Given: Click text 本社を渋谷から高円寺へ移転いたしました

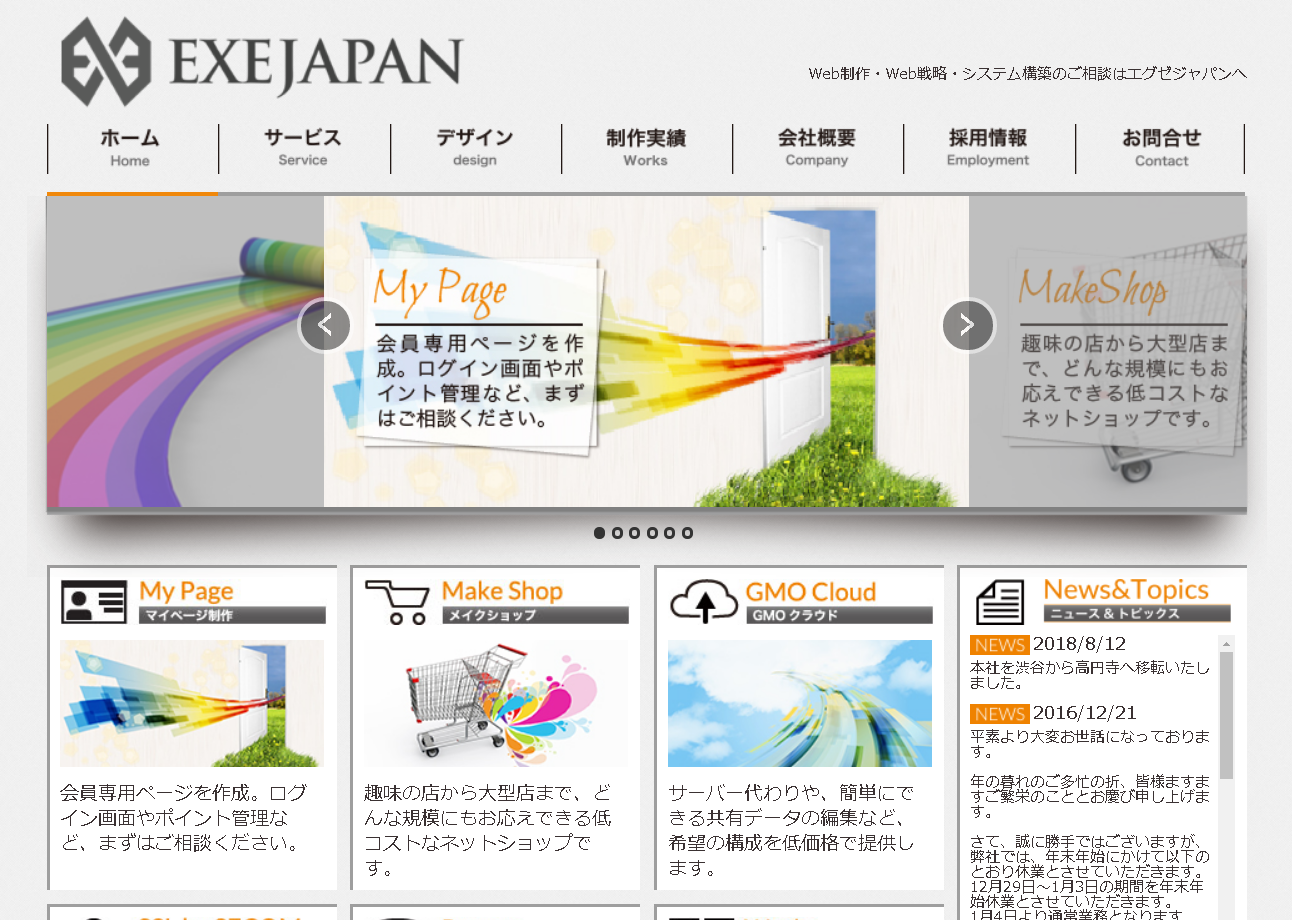Looking at the screenshot, I should pos(1090,675).
